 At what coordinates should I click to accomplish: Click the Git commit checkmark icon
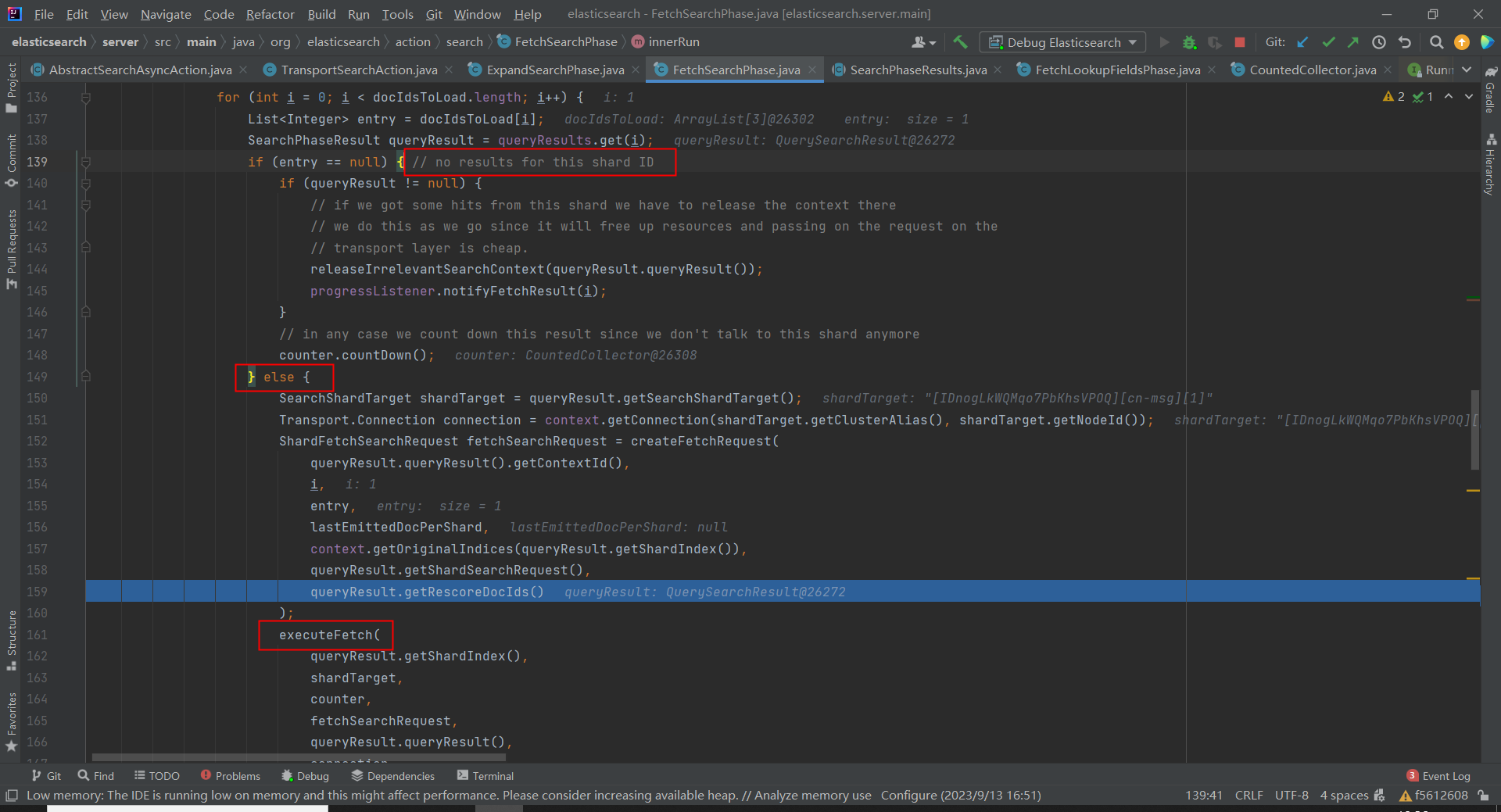1328,42
